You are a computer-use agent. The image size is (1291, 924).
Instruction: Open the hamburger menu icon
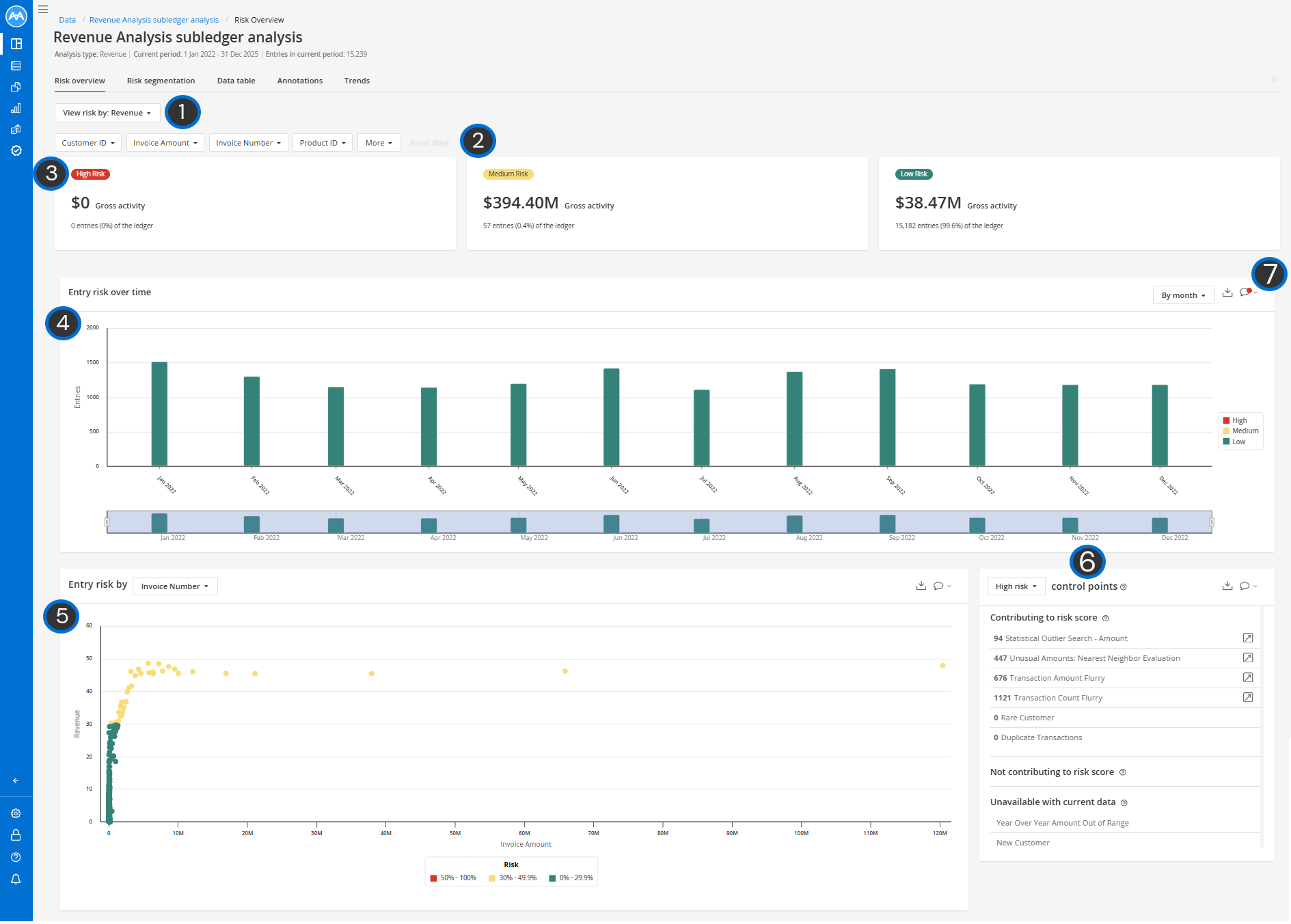43,10
